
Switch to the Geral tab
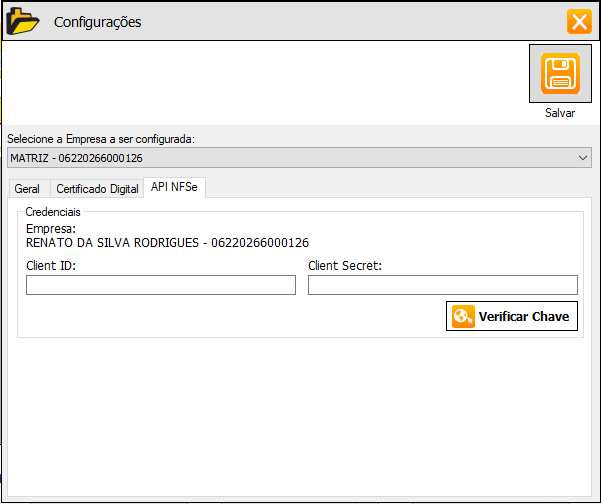click(27, 188)
